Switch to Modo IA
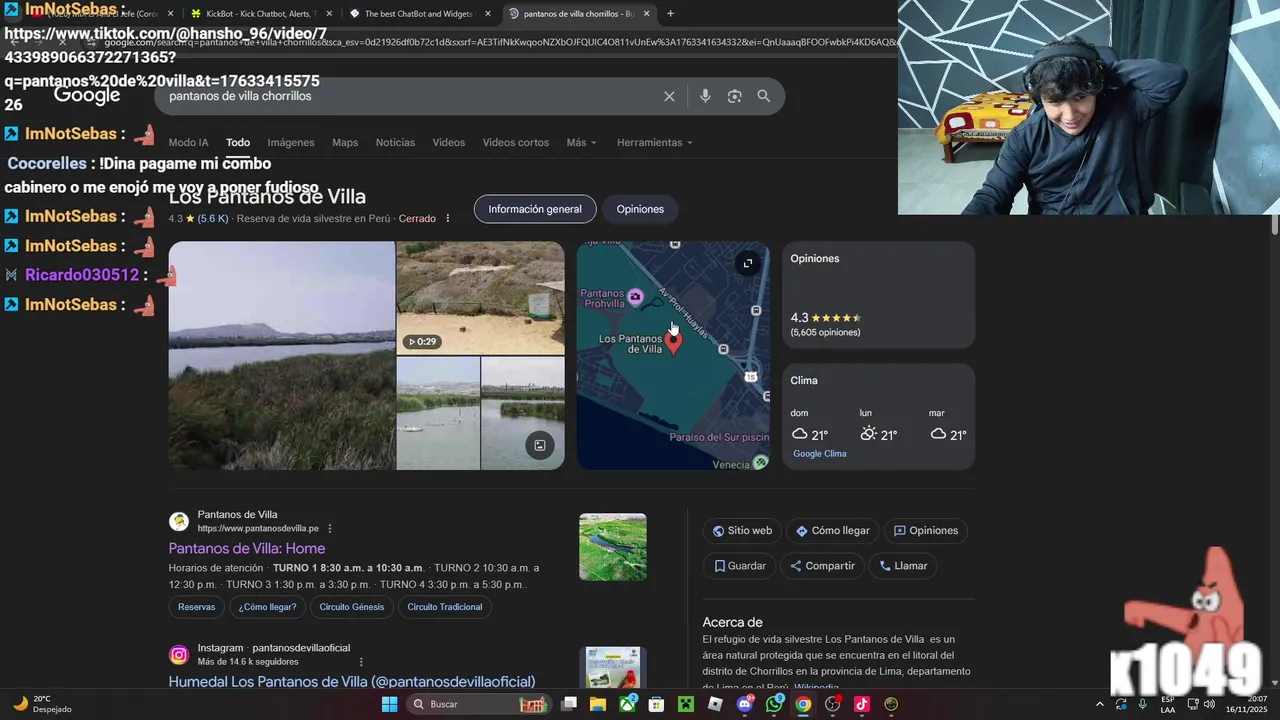Screen dimensions: 1280x720 [x=189, y=142]
